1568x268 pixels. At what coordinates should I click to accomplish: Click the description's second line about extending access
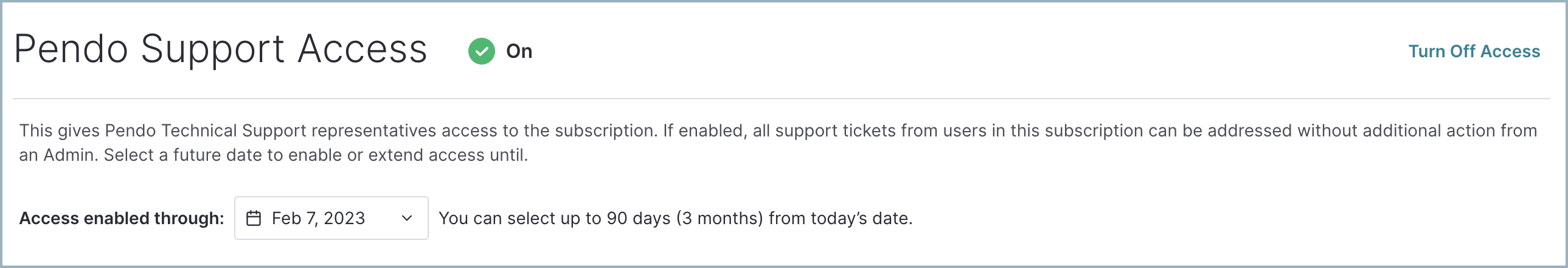coord(273,155)
